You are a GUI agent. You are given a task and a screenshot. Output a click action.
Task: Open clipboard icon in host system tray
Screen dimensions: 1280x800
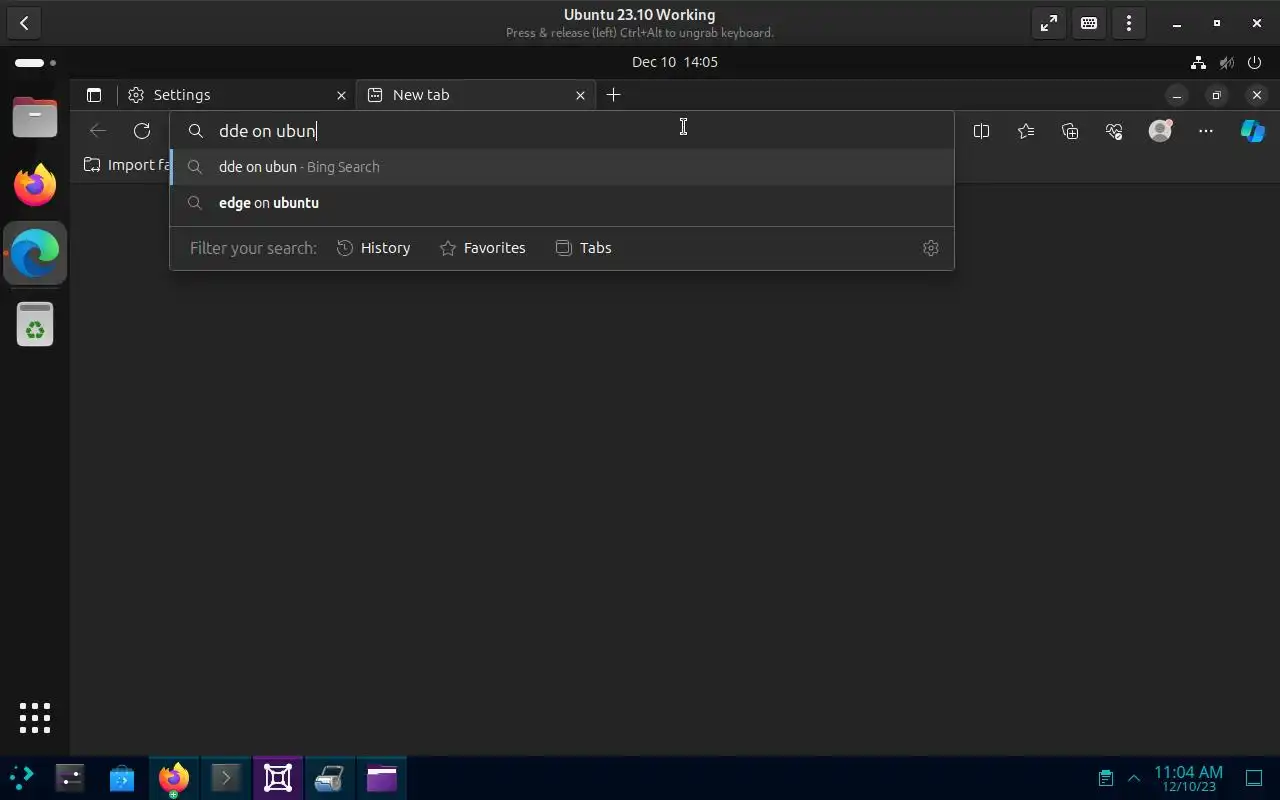(1105, 778)
